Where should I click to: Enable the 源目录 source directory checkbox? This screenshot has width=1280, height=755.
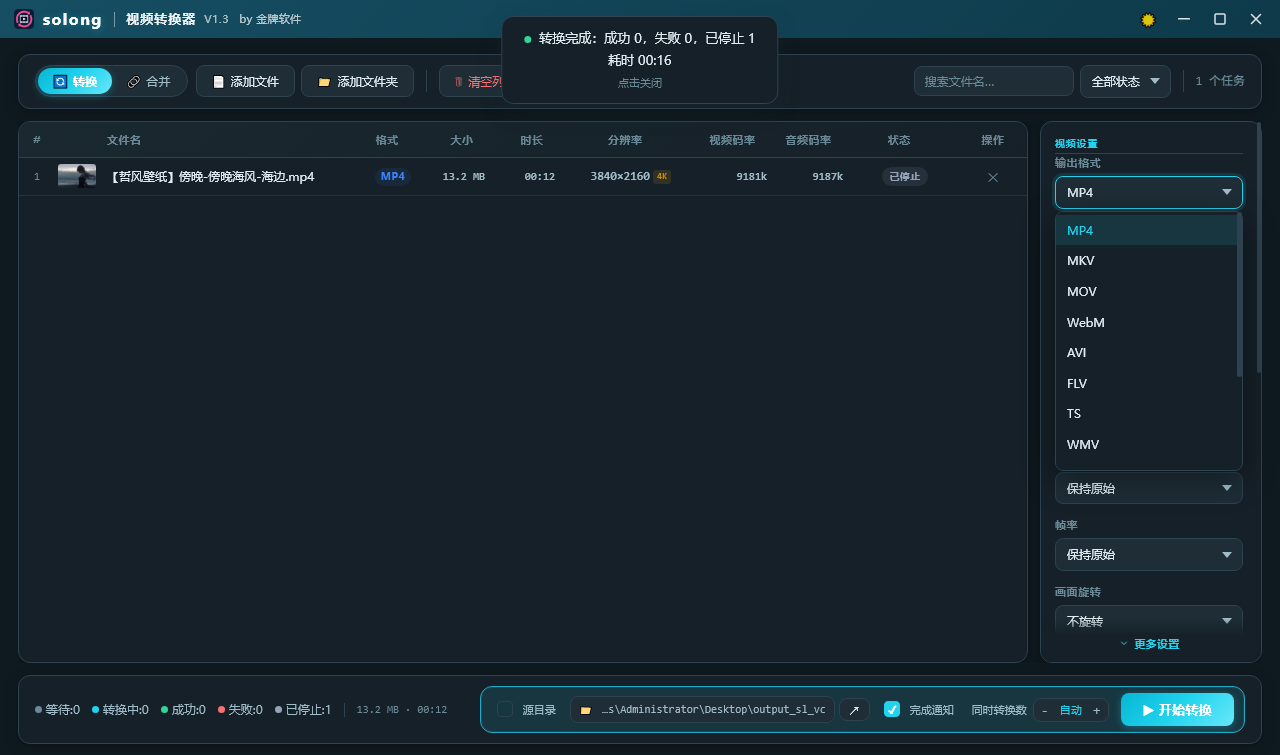click(505, 709)
